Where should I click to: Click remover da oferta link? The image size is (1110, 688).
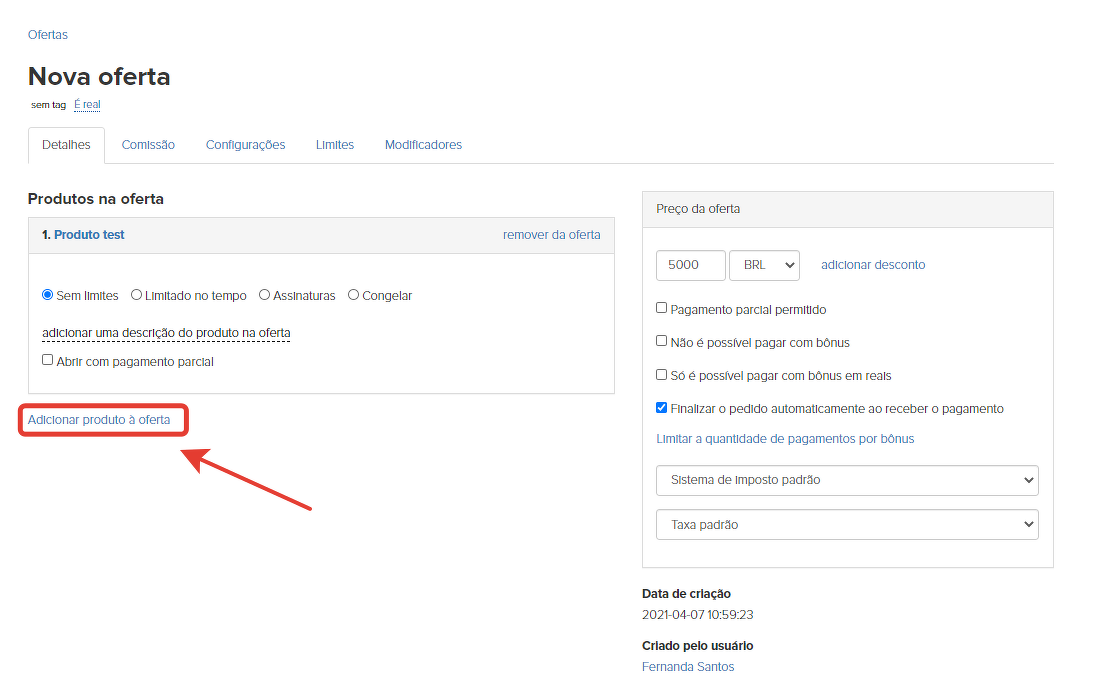551,235
